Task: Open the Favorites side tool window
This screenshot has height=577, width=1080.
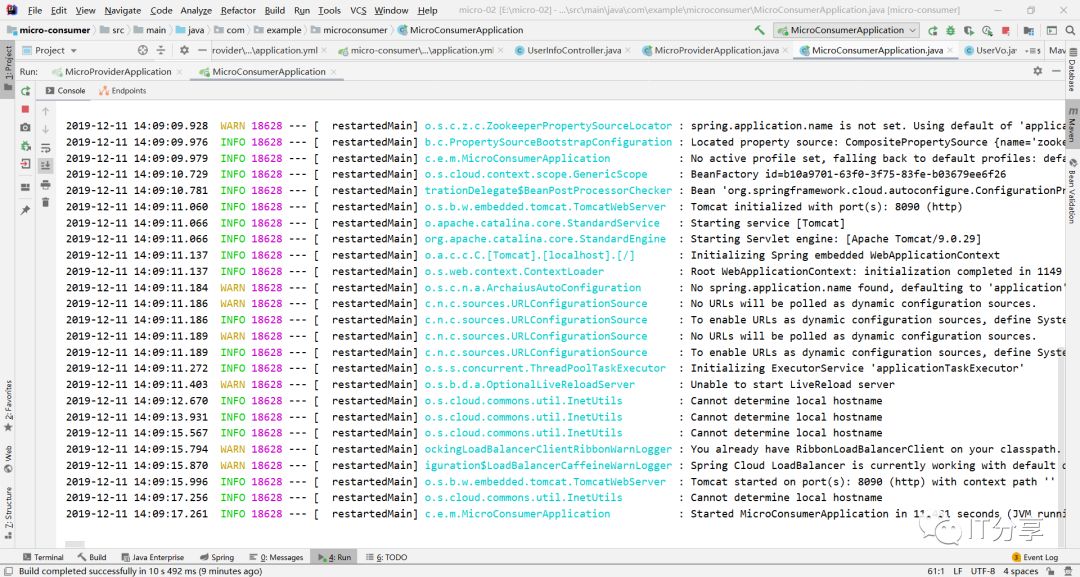Action: tap(8, 405)
